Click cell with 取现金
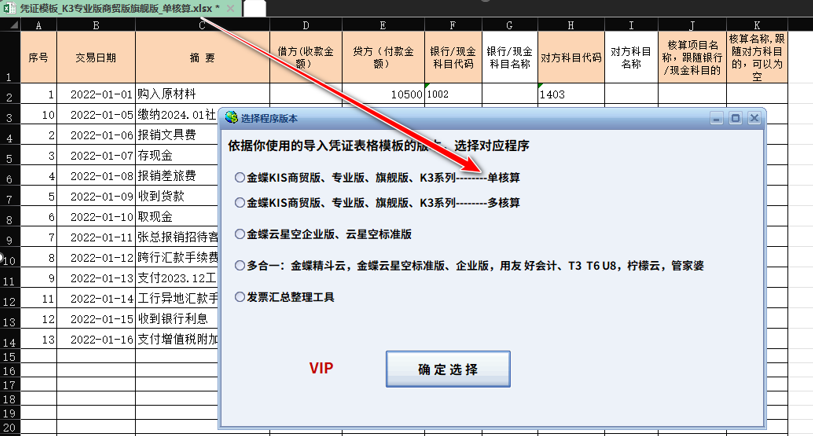 177,217
